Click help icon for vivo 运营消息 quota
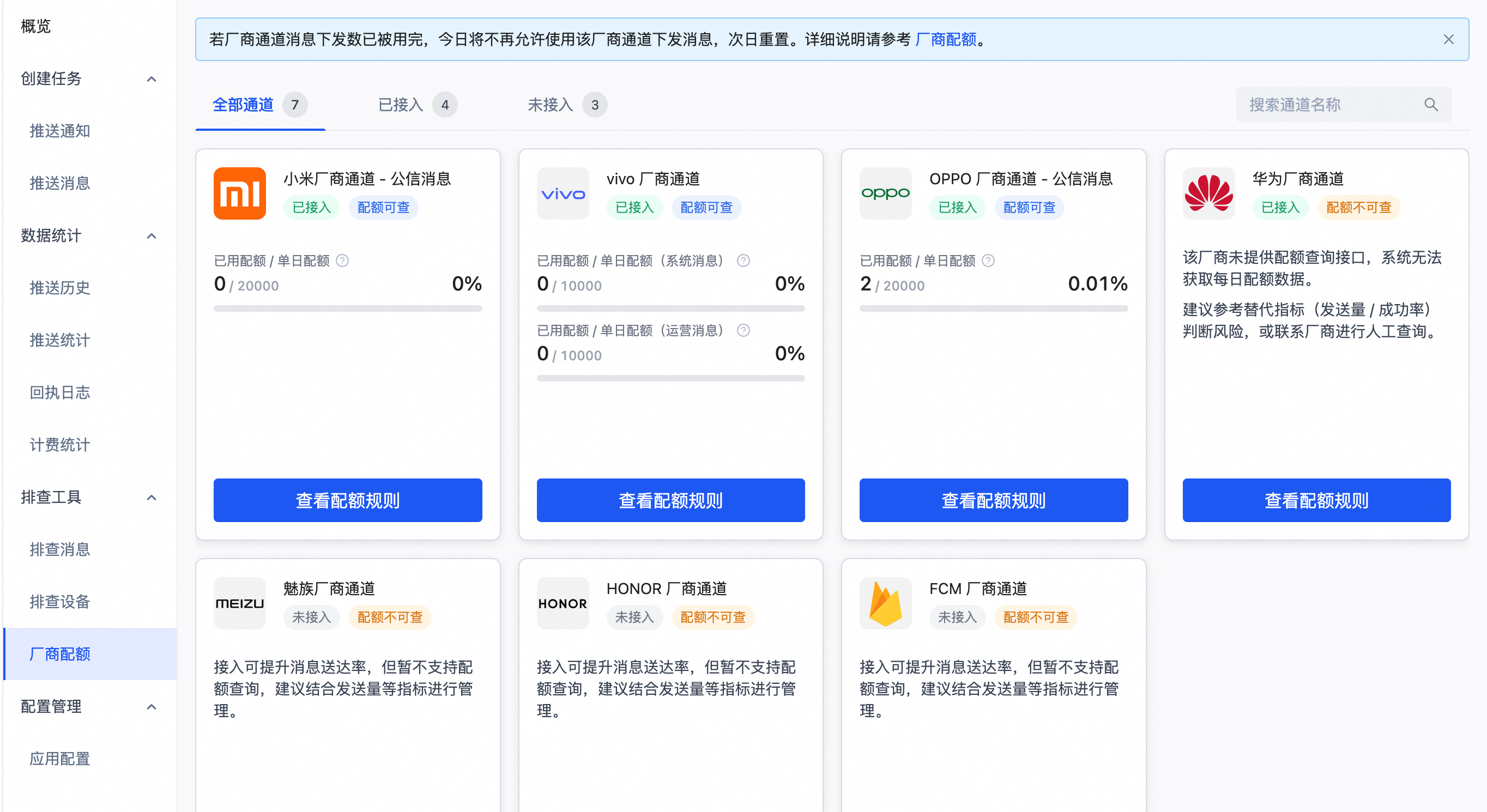The height and width of the screenshot is (812, 1487). pyautogui.click(x=743, y=331)
